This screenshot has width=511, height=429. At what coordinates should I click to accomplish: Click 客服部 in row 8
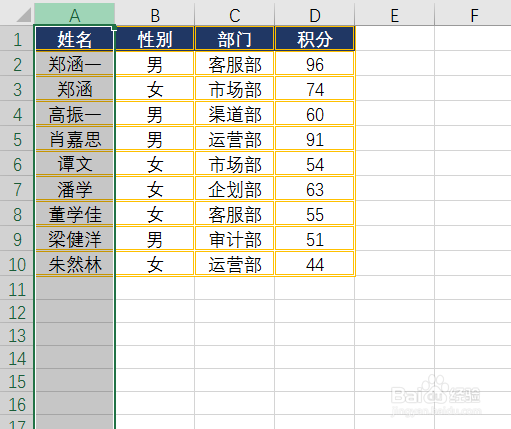(x=235, y=214)
